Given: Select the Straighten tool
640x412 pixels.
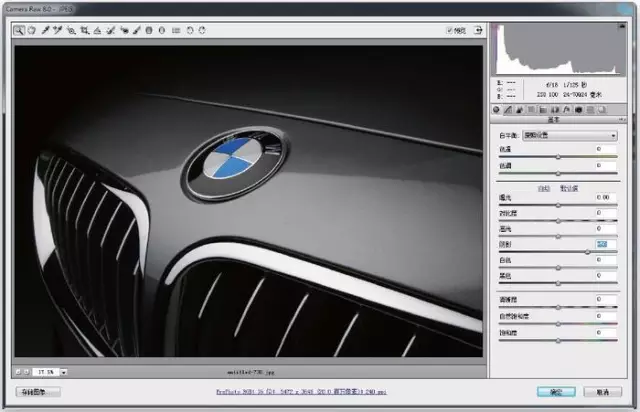Looking at the screenshot, I should point(97,30).
